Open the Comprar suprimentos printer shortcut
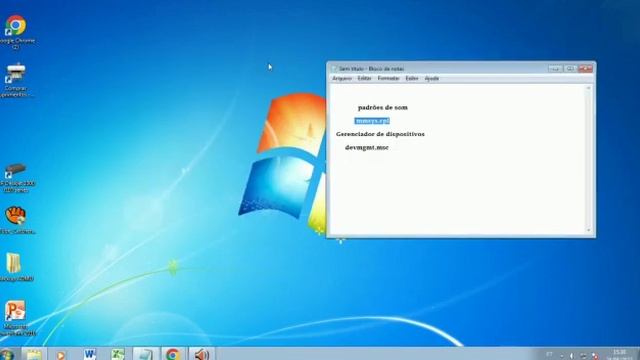 [x=16, y=80]
